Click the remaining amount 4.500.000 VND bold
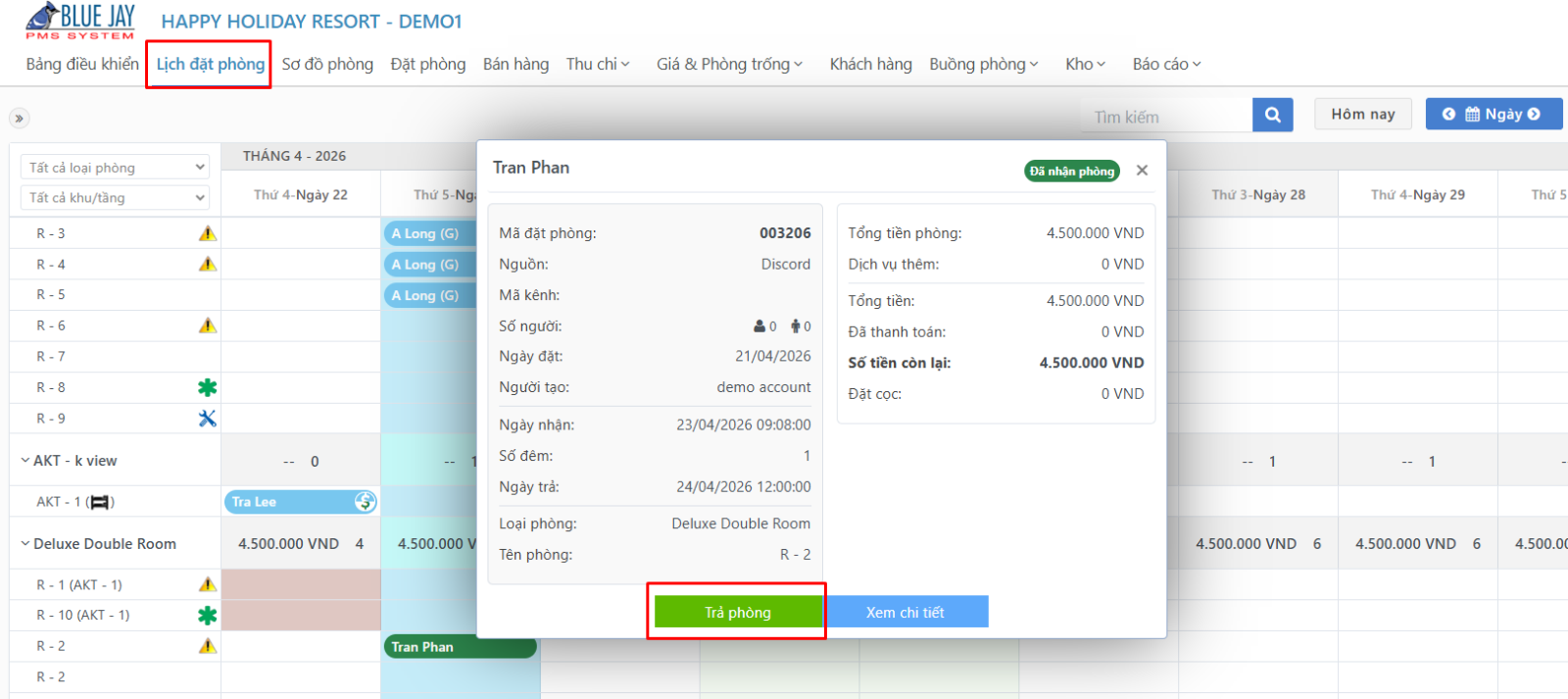Screen dimensions: 1568x699 pyautogui.click(x=1092, y=363)
